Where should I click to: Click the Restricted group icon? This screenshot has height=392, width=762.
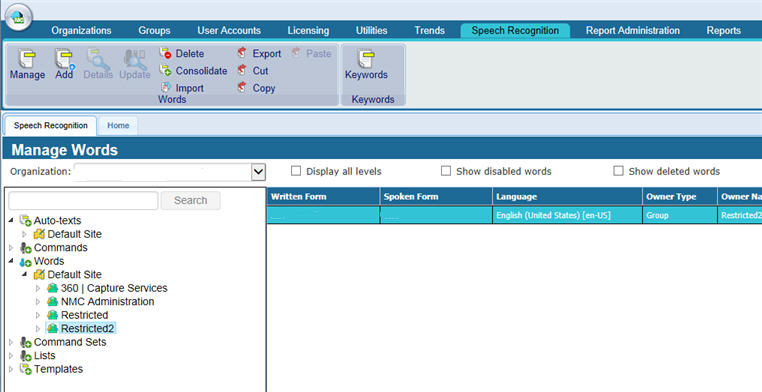tap(52, 315)
